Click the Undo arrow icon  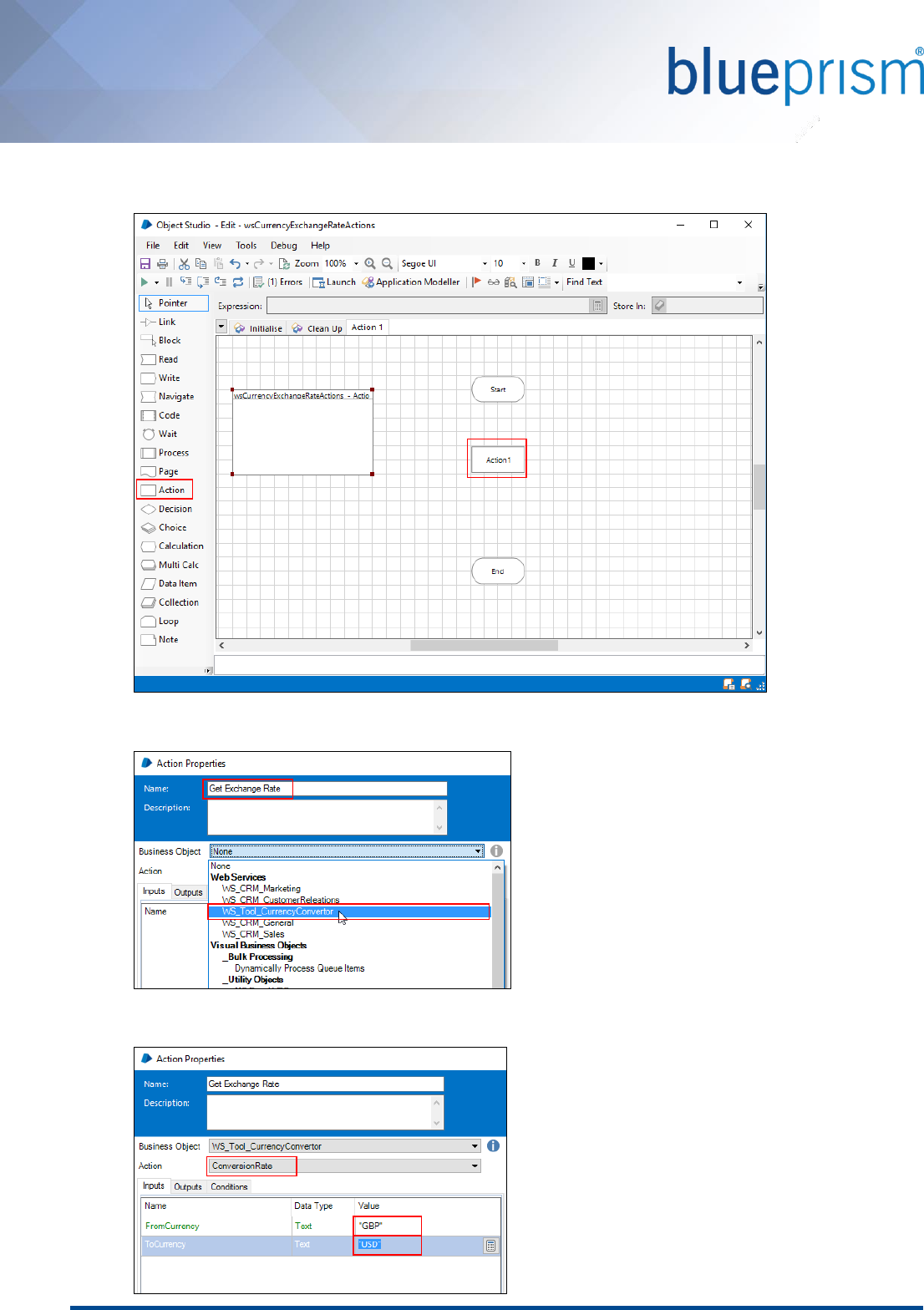[x=236, y=264]
